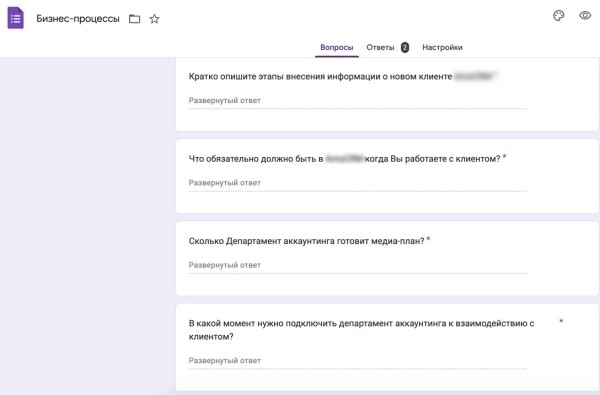Screen dimensions: 600x395
Task: Click answer field under 'В какой момент нужно'
Action: click(x=357, y=361)
